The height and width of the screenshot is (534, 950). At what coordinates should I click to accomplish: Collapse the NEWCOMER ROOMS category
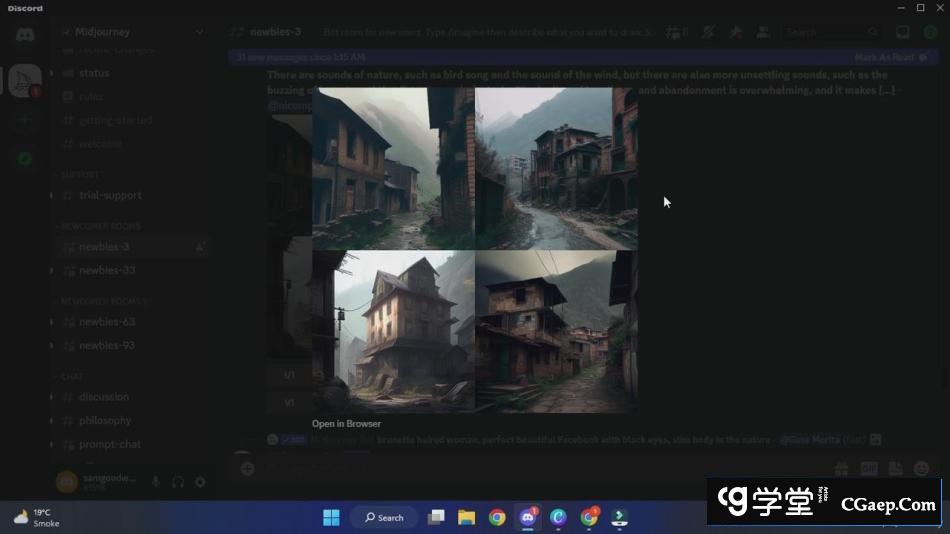click(100, 227)
